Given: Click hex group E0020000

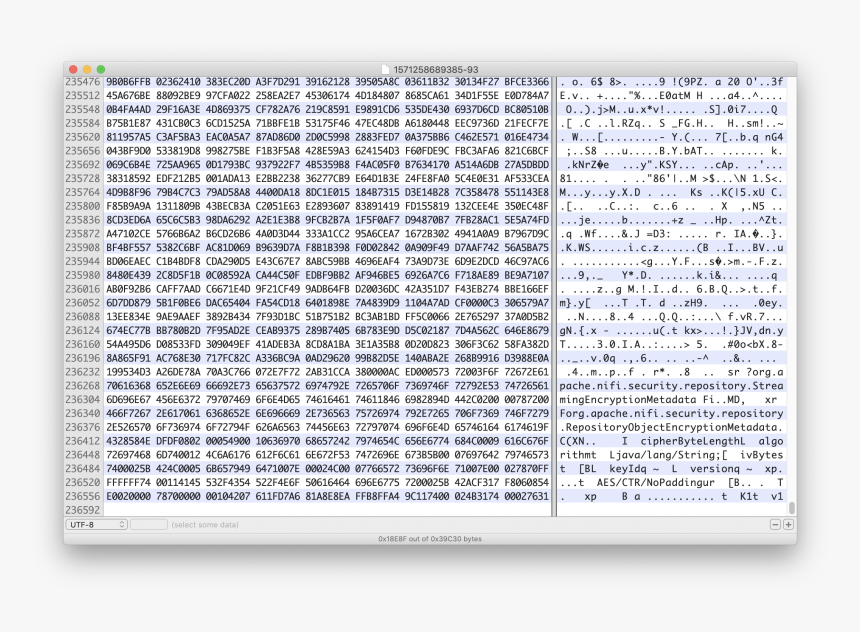Looking at the screenshot, I should pos(128,496).
